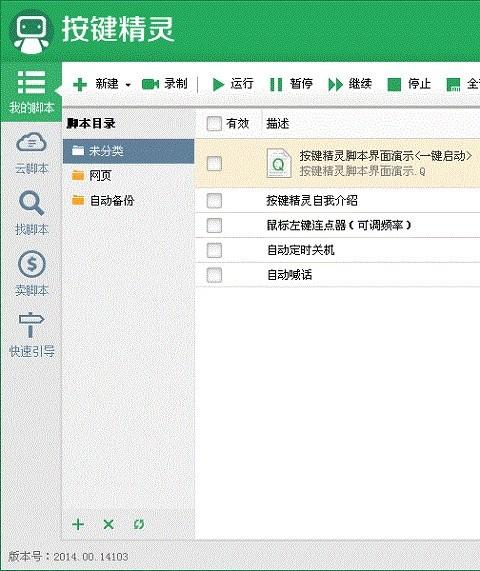Click the 暂停 pause icon
480x571 pixels.
(x=276, y=84)
